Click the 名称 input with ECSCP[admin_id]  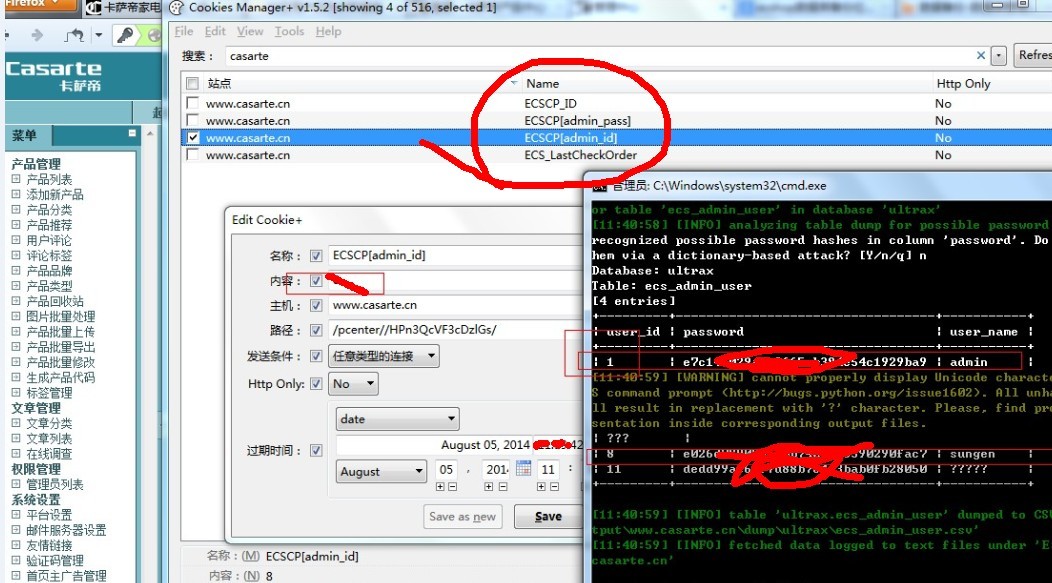(x=456, y=255)
